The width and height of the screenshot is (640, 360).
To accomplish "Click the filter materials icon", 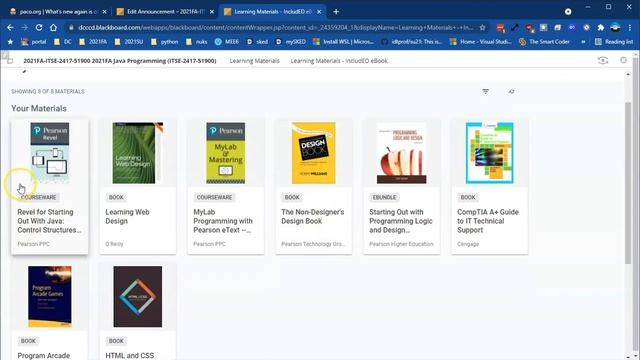I will (485, 91).
